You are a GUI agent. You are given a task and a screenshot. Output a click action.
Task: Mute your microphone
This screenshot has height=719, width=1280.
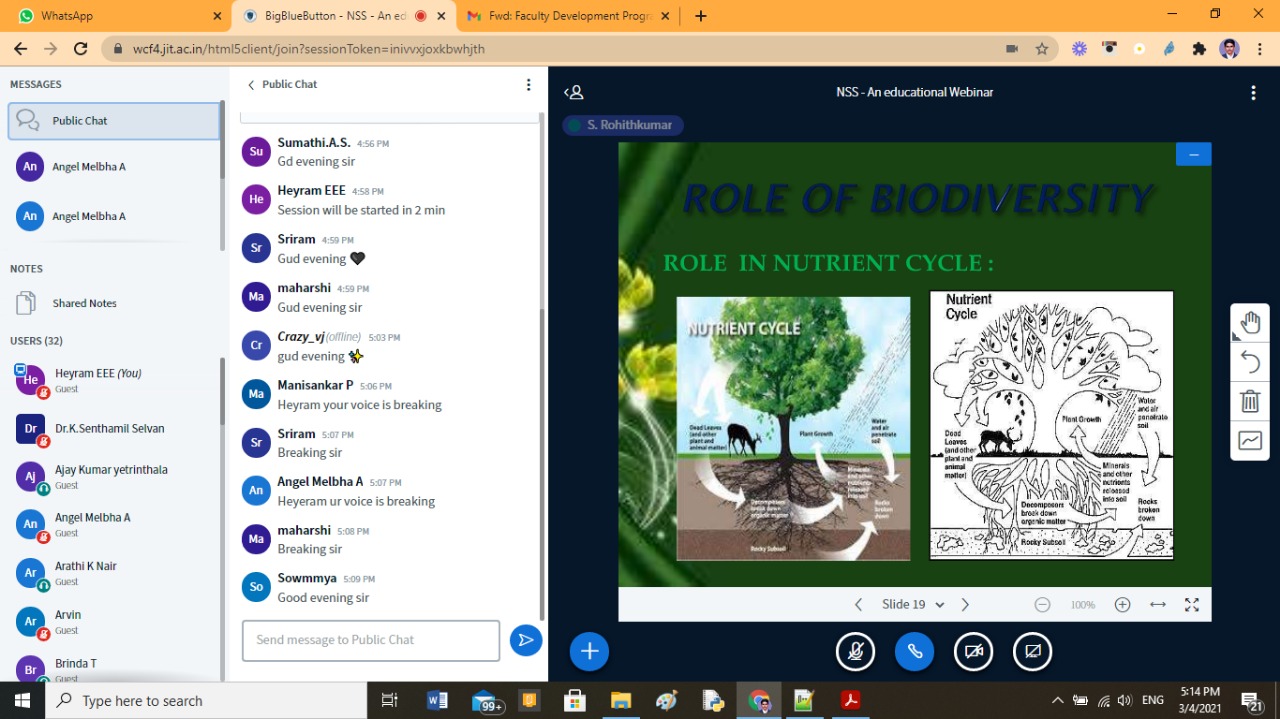855,651
